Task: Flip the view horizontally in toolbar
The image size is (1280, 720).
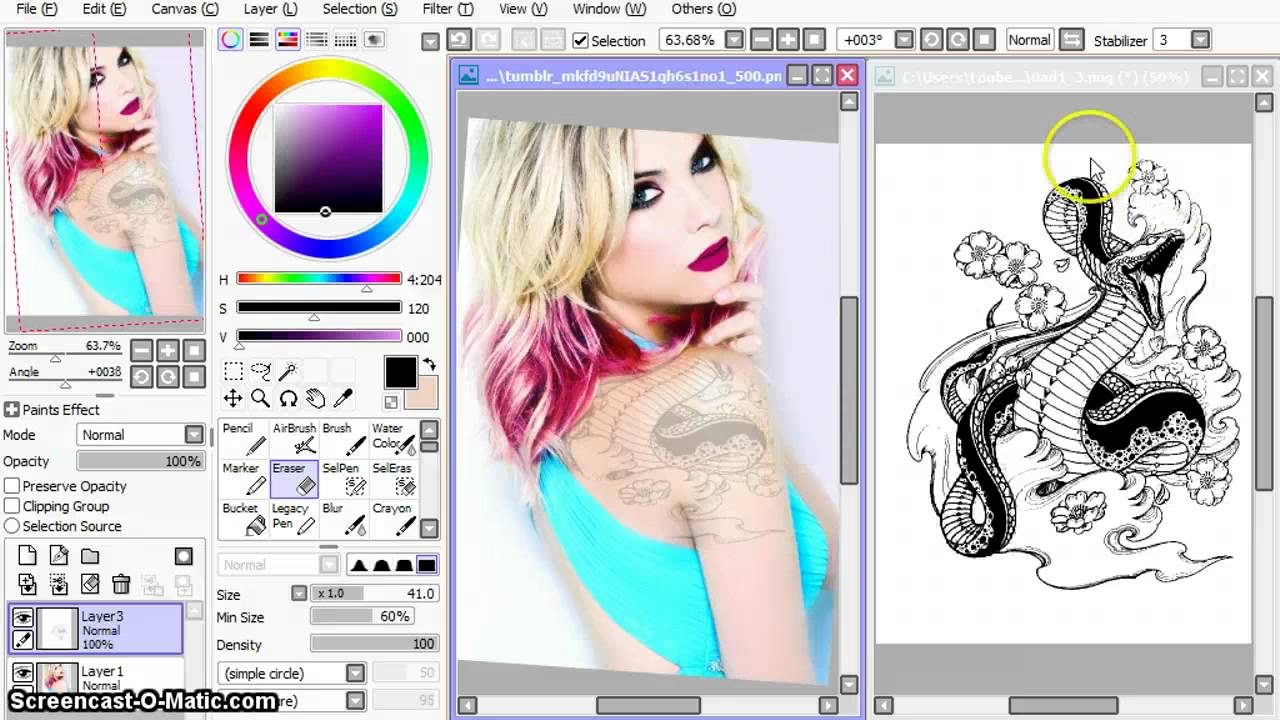Action: click(1071, 40)
